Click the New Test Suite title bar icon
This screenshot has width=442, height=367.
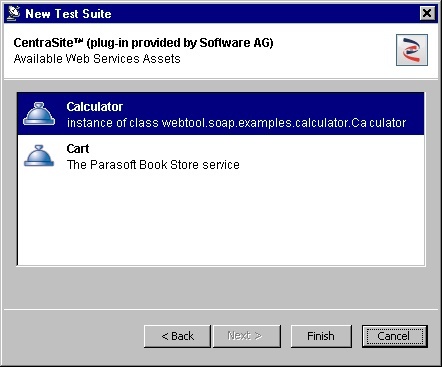point(14,14)
